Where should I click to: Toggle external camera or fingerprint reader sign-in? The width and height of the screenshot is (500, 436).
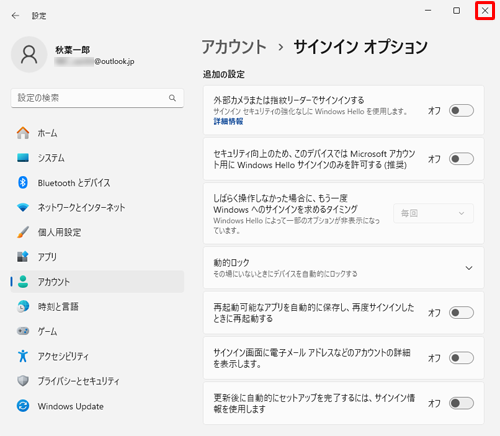pyautogui.click(x=461, y=111)
